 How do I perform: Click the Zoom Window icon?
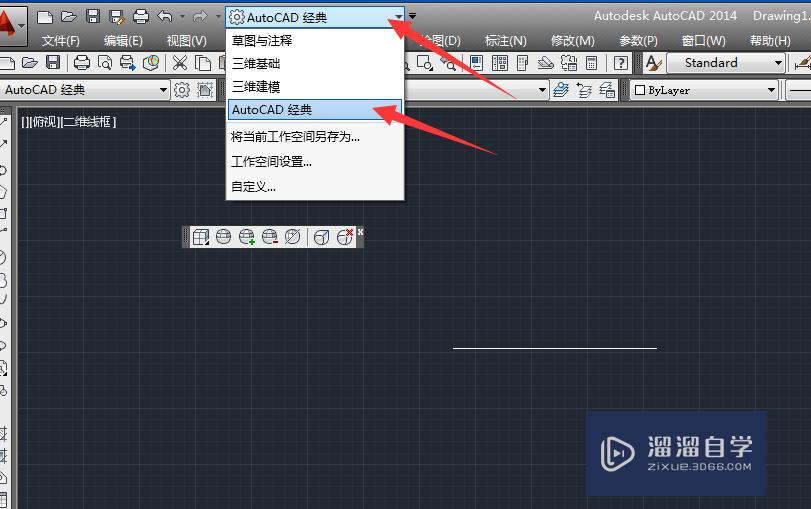(425, 63)
